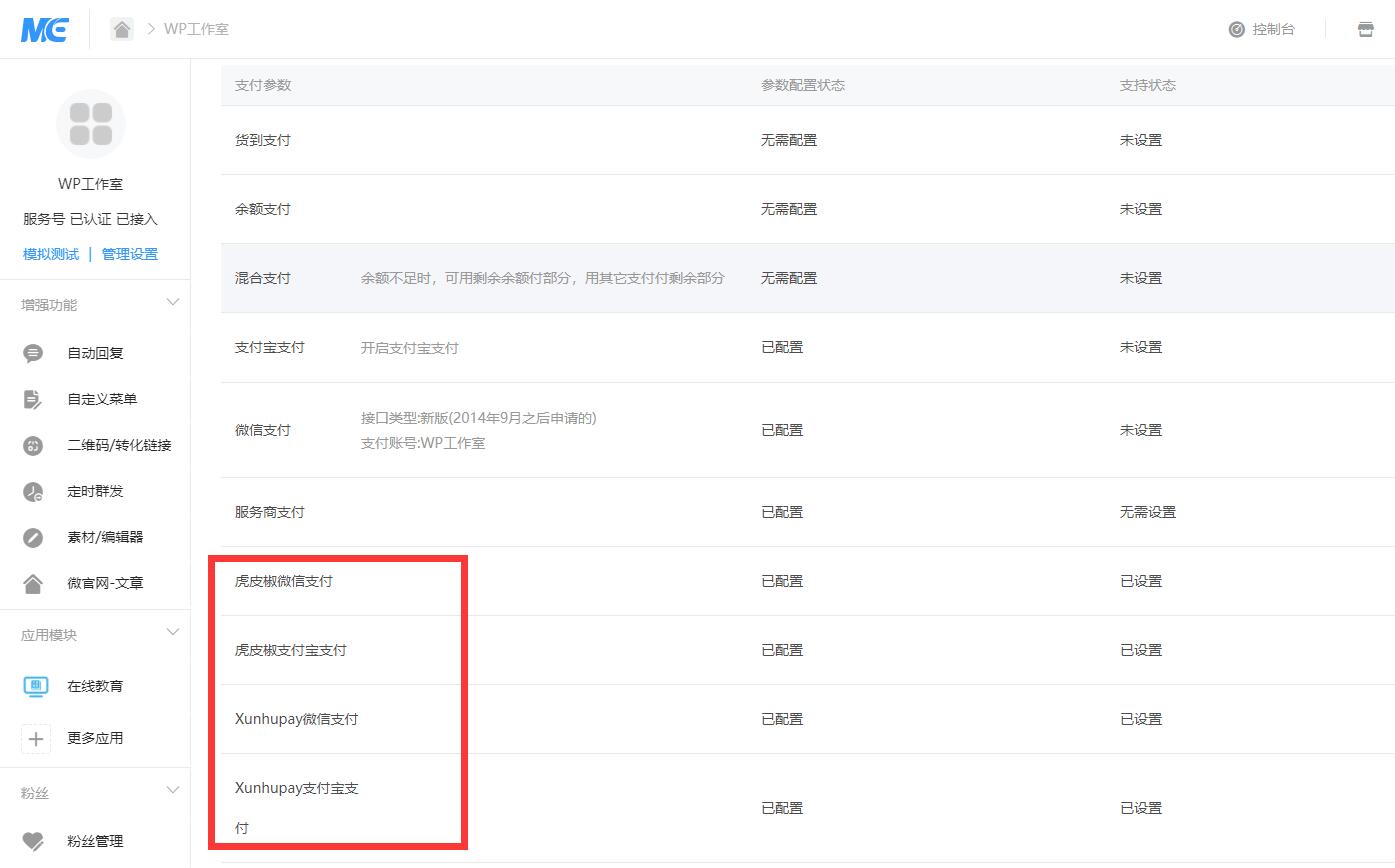Collapse the 应用模块 section chevron
The width and height of the screenshot is (1395, 868).
(172, 633)
